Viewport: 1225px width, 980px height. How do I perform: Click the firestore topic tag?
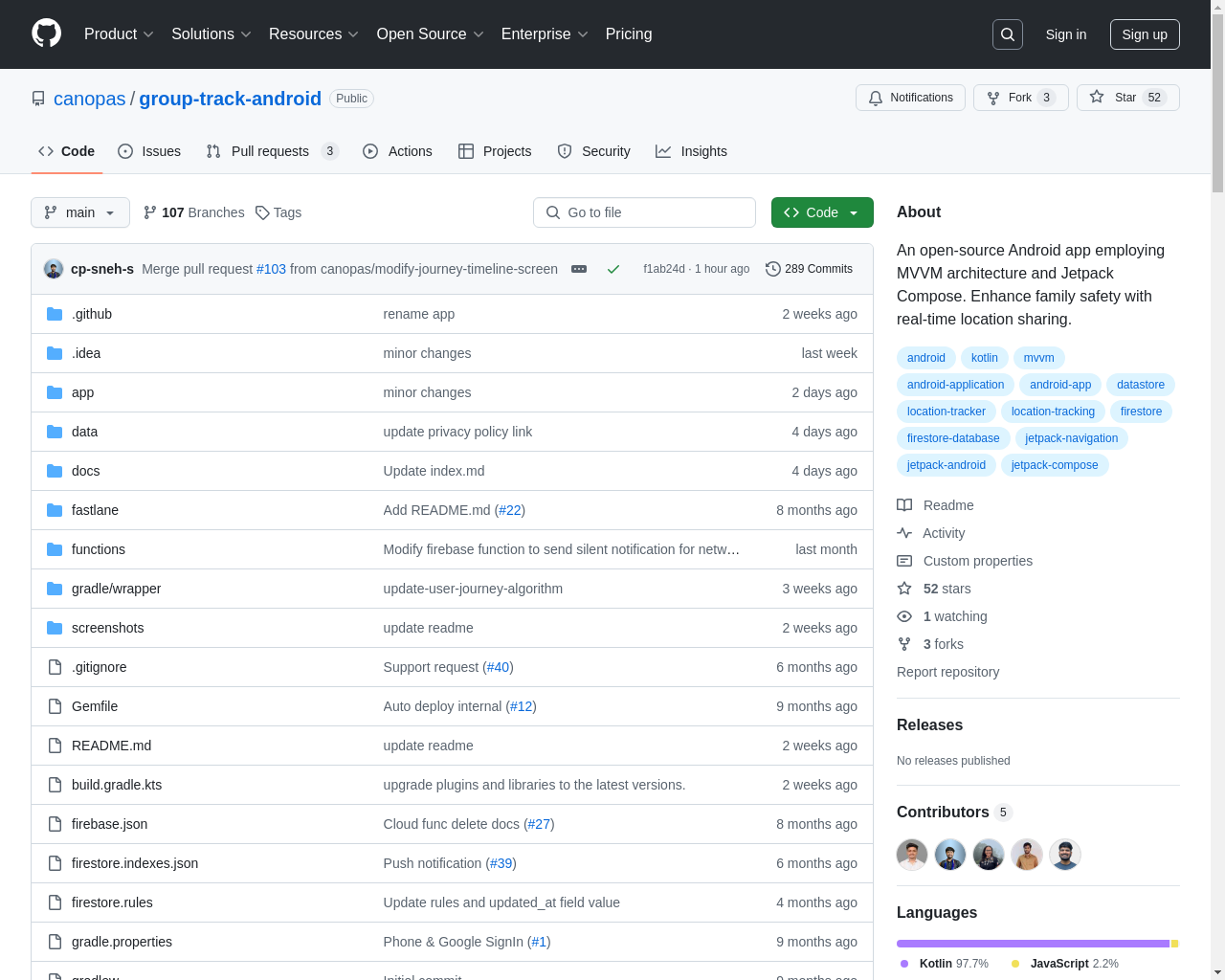(x=1141, y=412)
